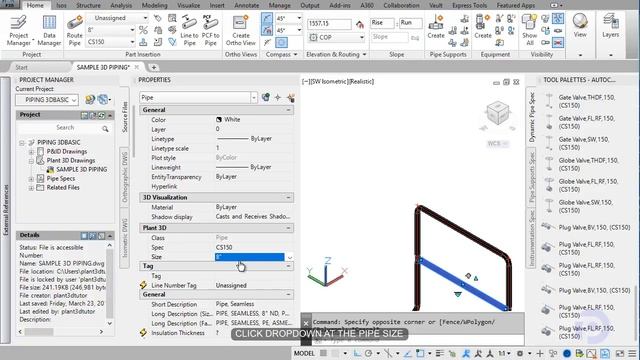This screenshot has height=360, width=640.
Task: Click the Show All visibility button
Action: pos(529,30)
